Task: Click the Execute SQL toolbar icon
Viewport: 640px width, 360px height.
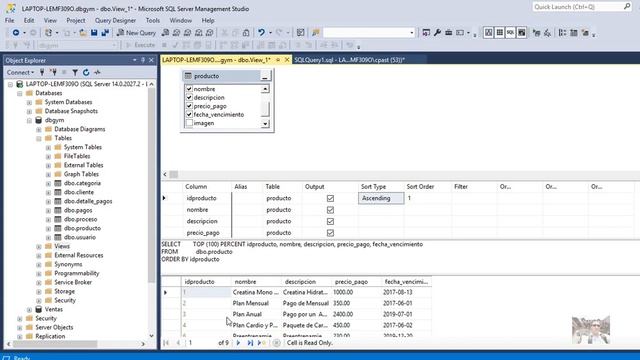Action: point(536,33)
